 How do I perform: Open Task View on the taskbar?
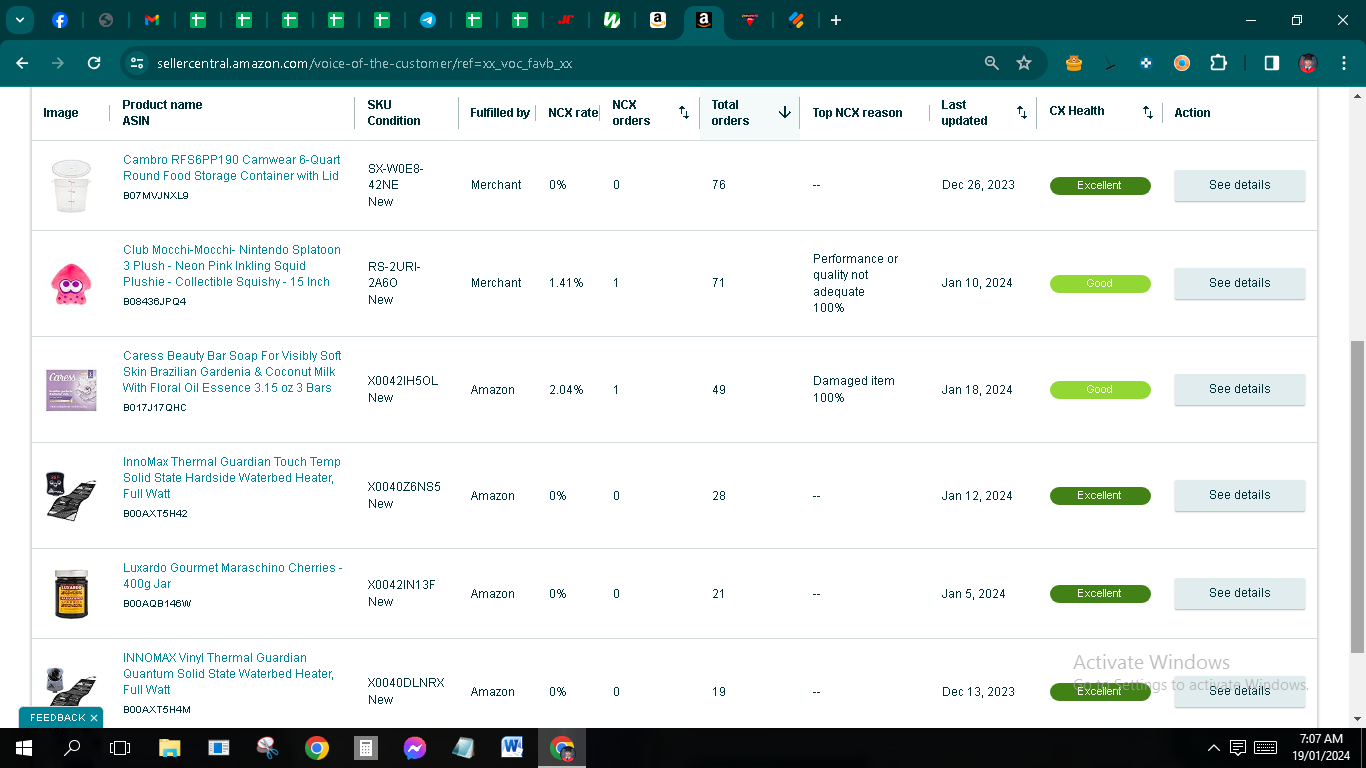click(x=120, y=747)
